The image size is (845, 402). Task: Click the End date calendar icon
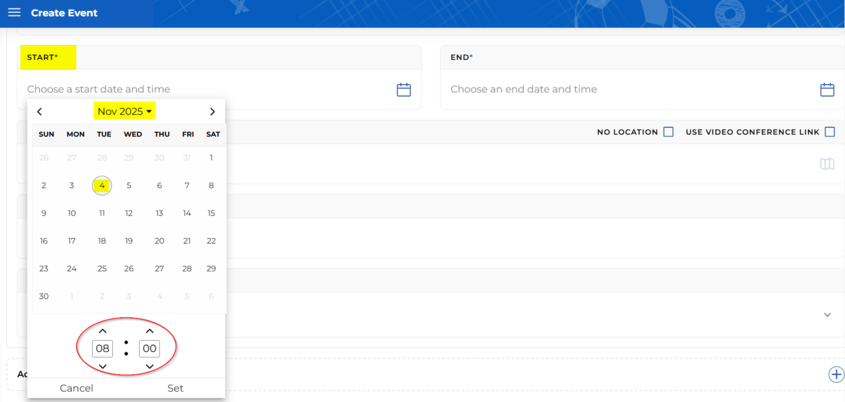click(826, 90)
